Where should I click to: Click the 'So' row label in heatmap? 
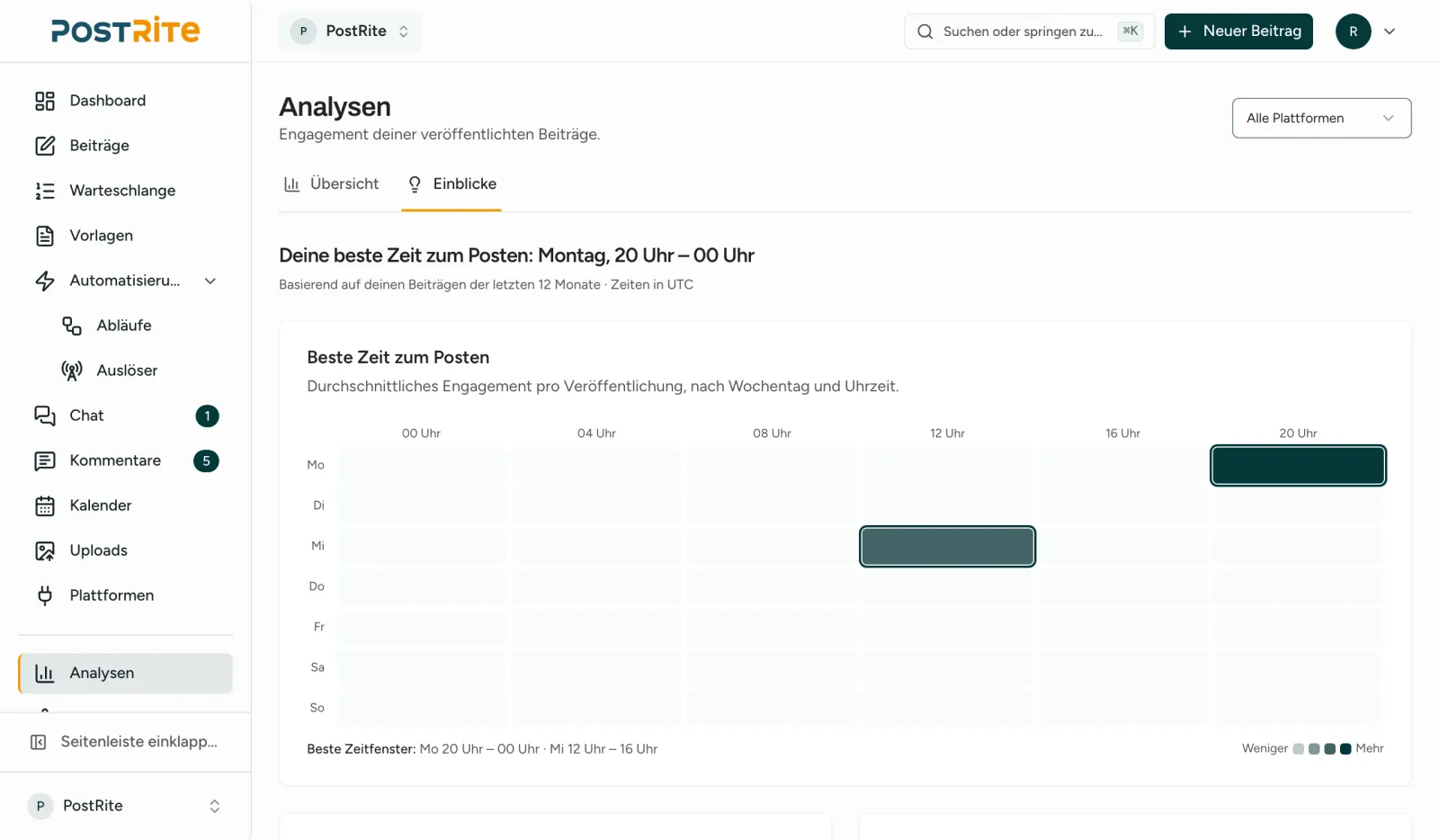tap(317, 708)
